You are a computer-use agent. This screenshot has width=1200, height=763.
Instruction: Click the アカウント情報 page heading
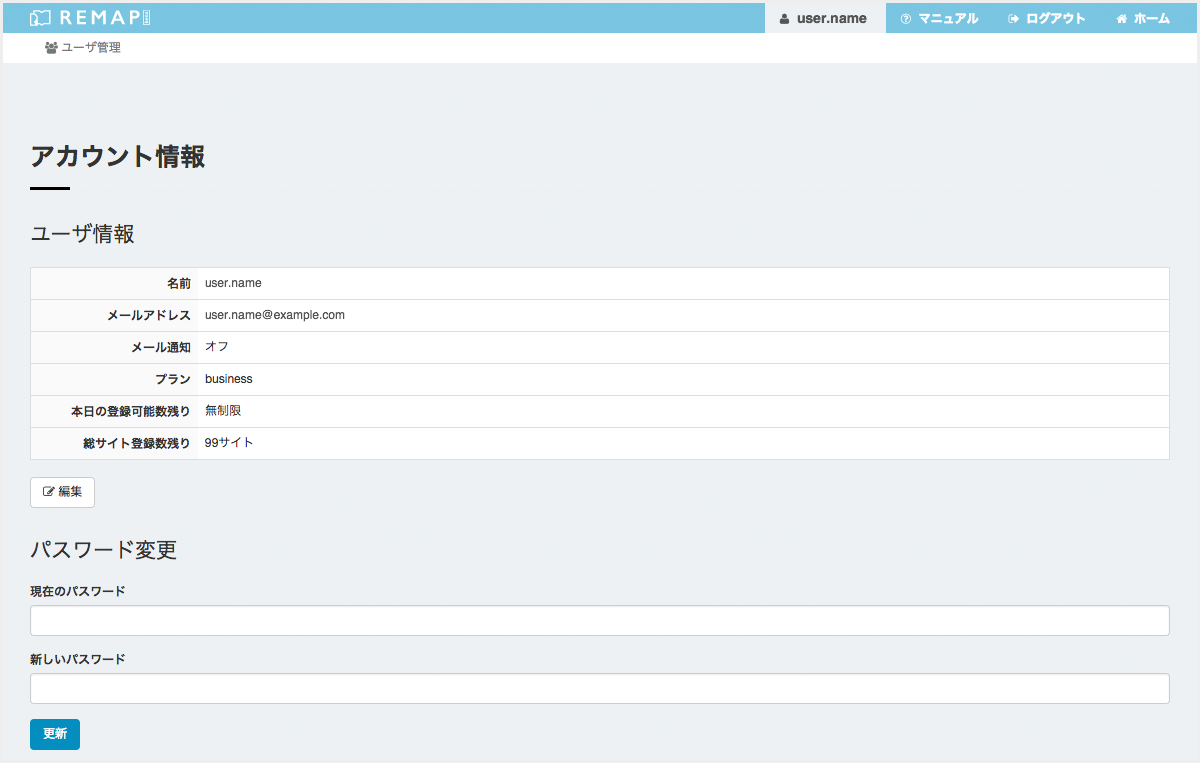(118, 157)
